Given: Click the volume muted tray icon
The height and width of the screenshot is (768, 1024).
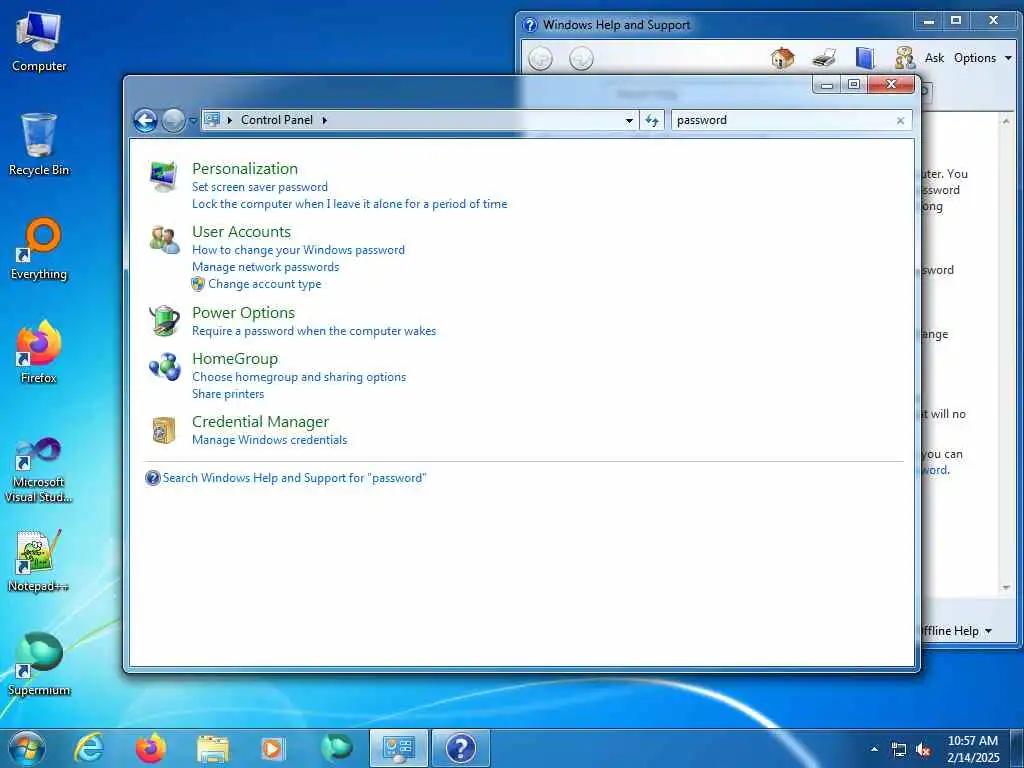Looking at the screenshot, I should click(923, 750).
